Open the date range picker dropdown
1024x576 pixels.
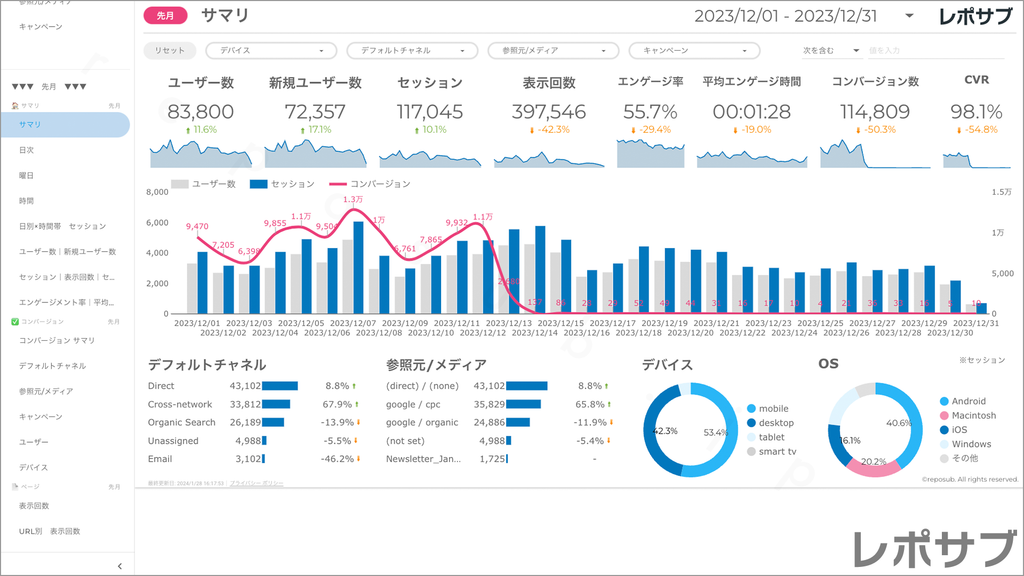(908, 16)
